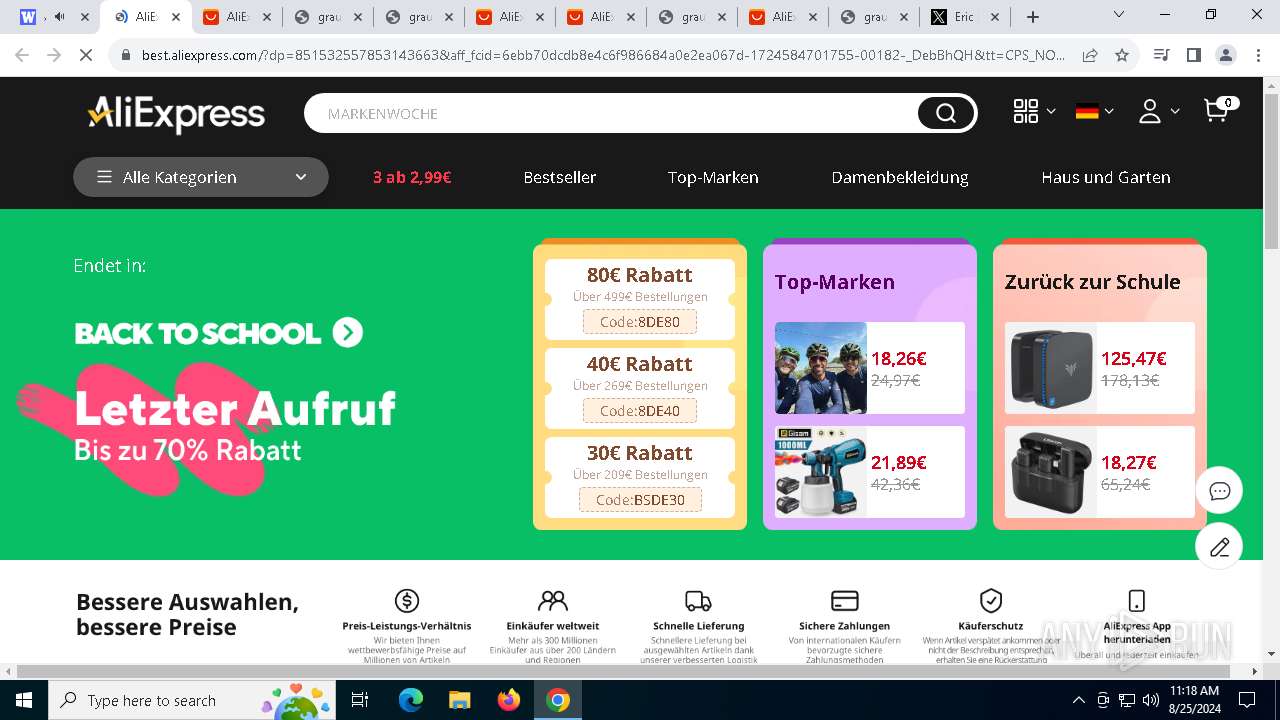
Task: Click the Preis-Leistungs-Verhältnis dollar icon
Action: coord(407,600)
